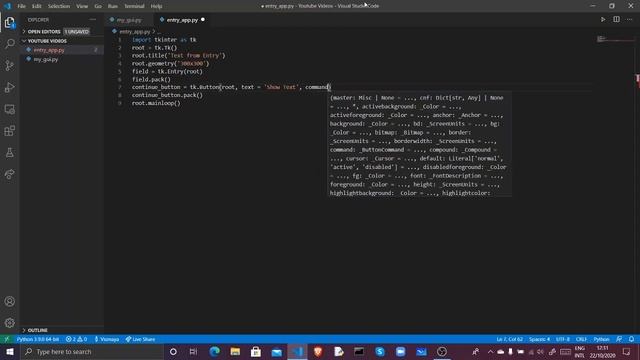Open File Explorer from taskbar
Screen dimensions: 640x360
click(235, 351)
